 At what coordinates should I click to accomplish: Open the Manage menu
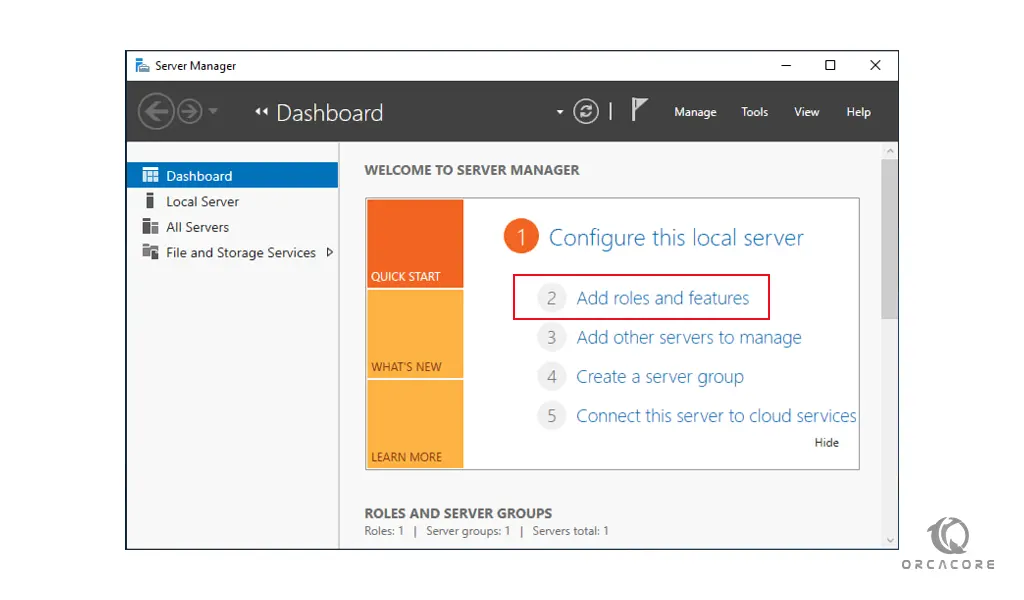point(695,112)
